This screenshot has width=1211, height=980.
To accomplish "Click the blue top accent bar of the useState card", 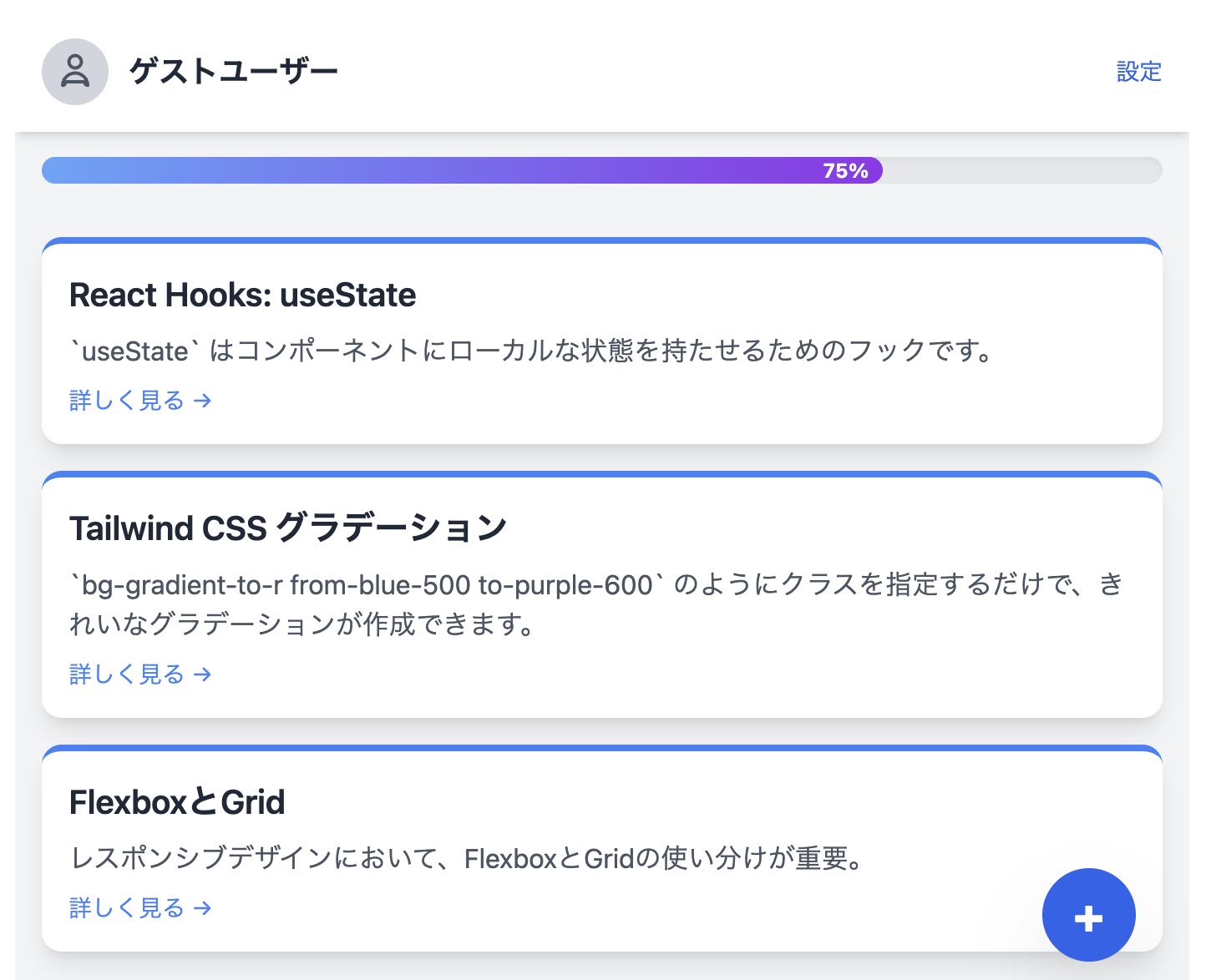I will (x=601, y=241).
